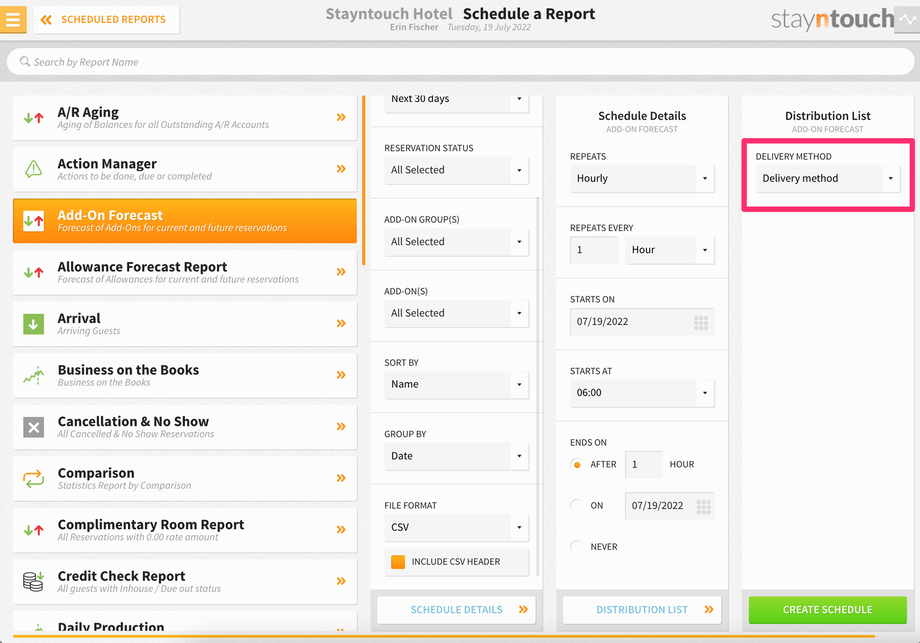The image size is (920, 643).
Task: Open Arrival report chevron arrow
Action: [x=341, y=323]
